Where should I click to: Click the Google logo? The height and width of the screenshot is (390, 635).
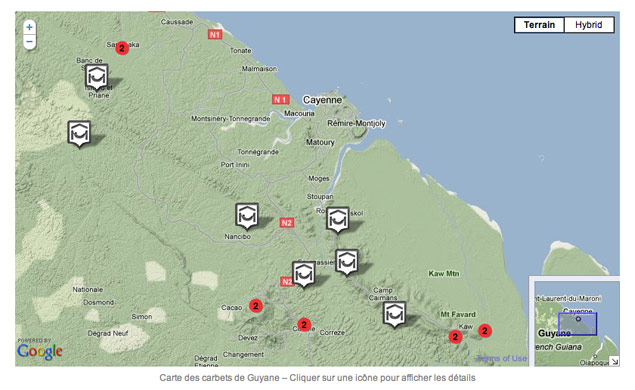coord(40,352)
